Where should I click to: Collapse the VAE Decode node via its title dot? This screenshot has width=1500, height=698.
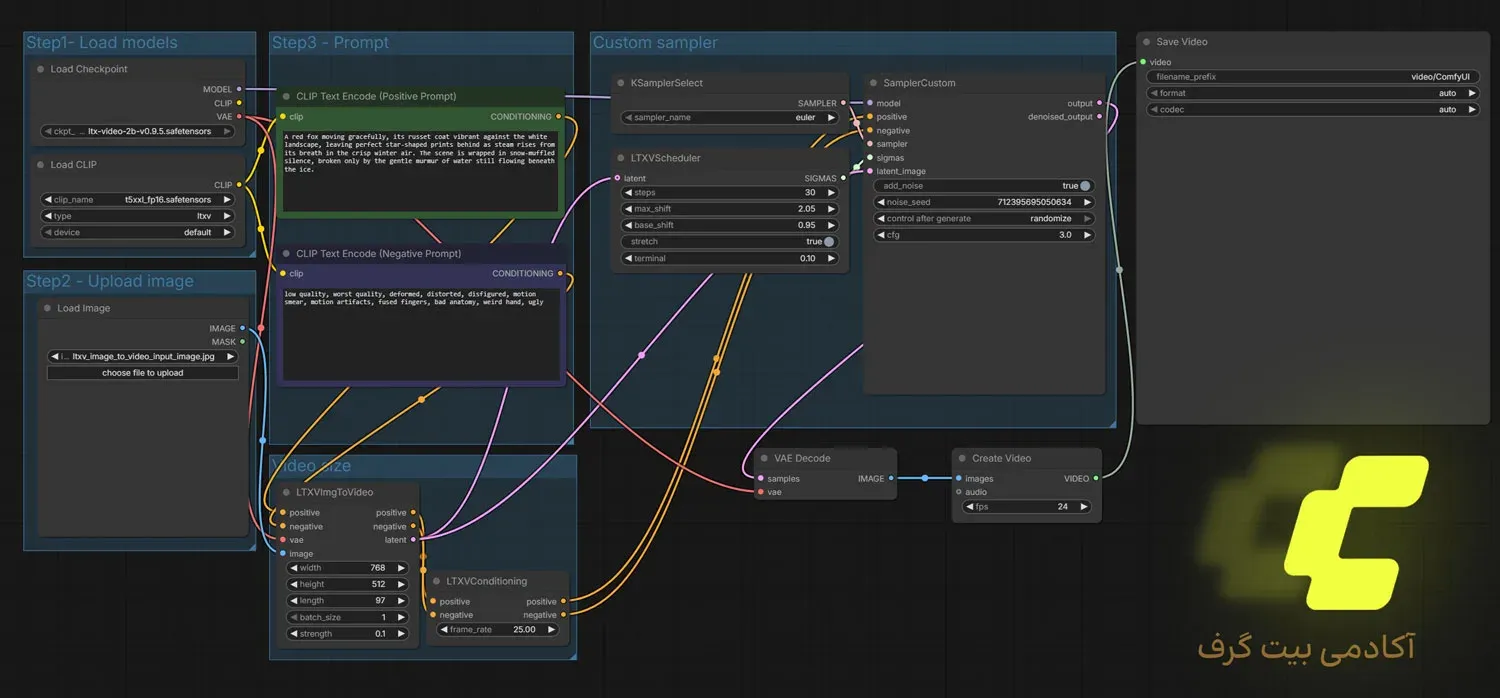click(x=764, y=459)
